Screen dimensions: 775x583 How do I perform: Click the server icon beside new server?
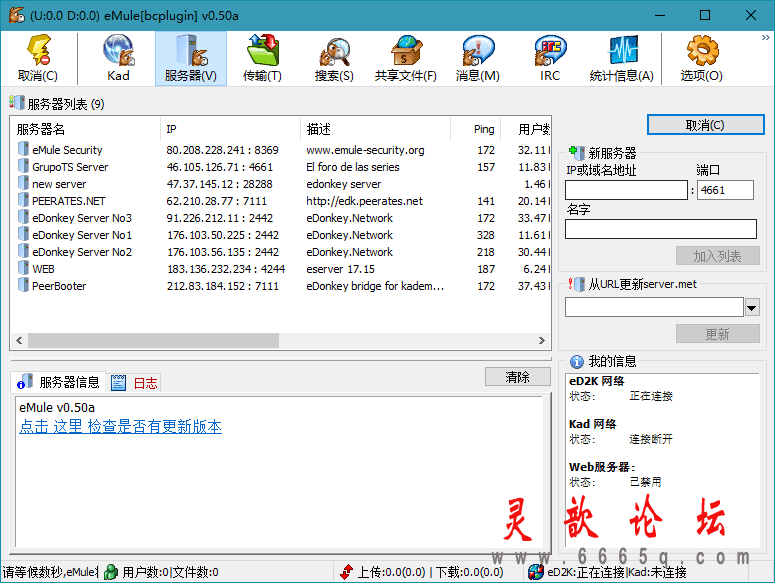pos(23,183)
